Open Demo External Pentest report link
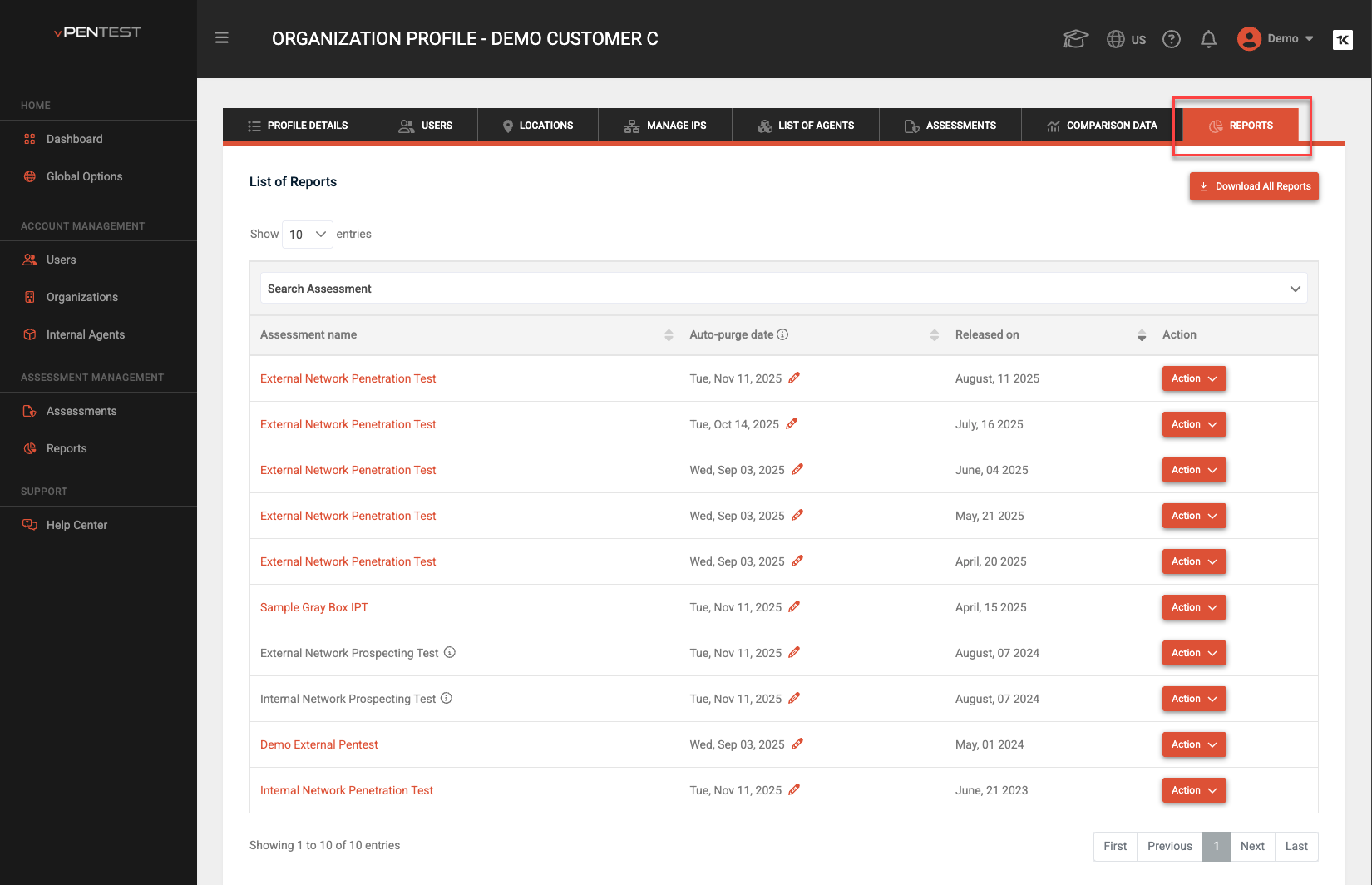 [x=319, y=744]
